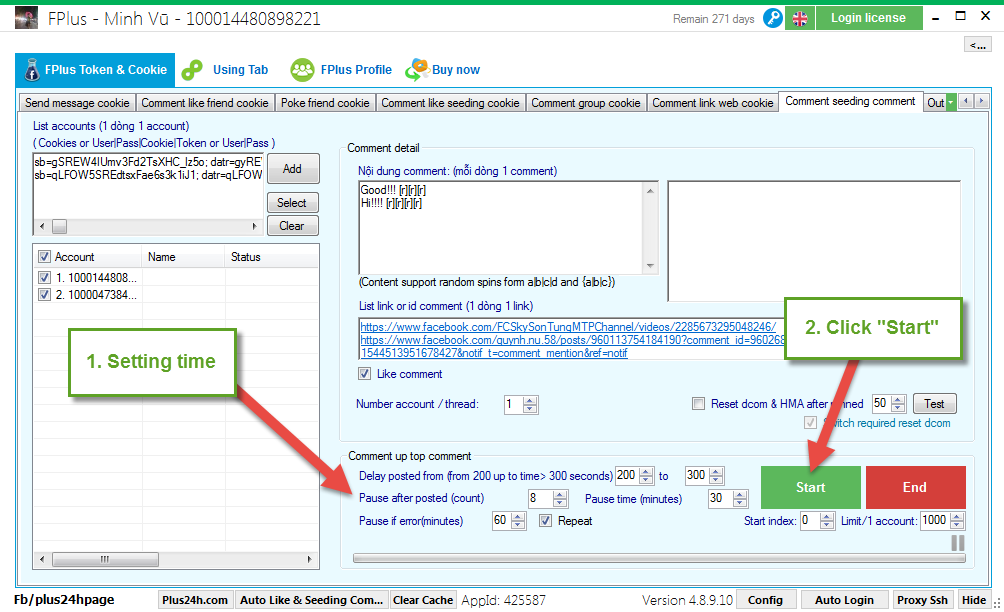Select Comment seeding comment tab
Screen dimensions: 1004x612
click(x=850, y=101)
